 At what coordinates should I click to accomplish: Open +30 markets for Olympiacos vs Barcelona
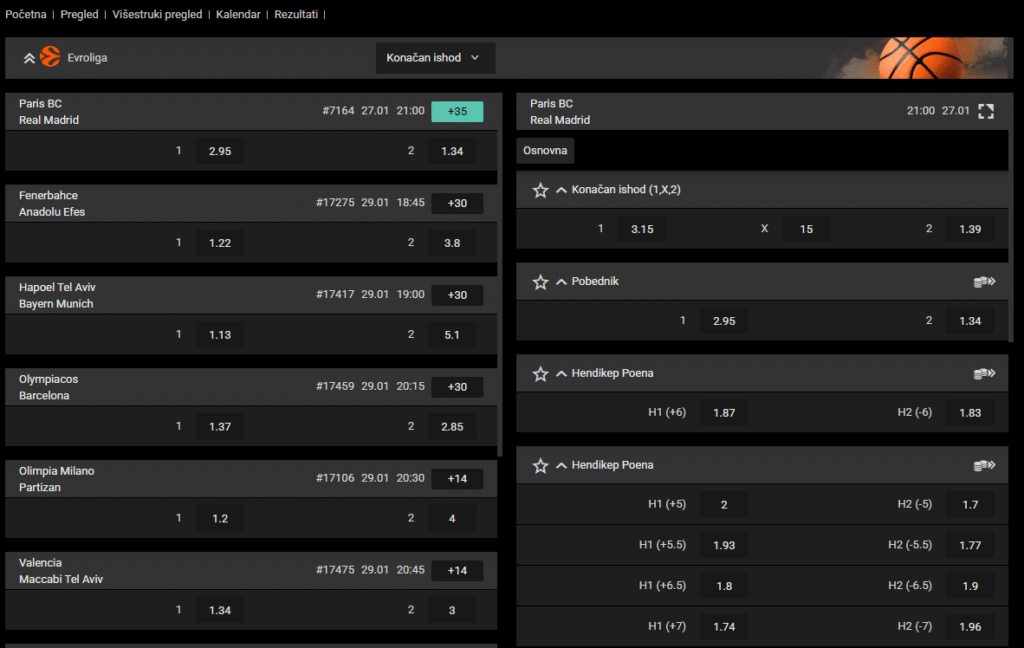point(457,387)
